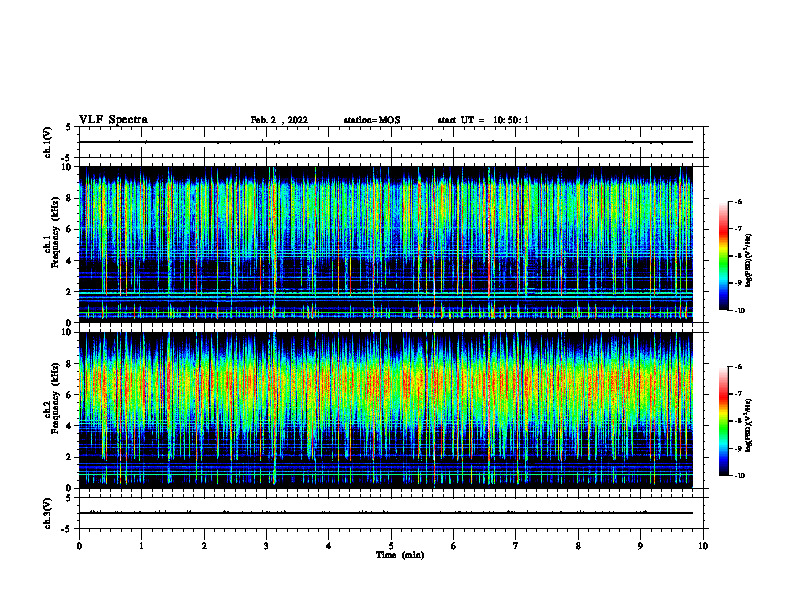The width and height of the screenshot is (792, 612).
Task: Click time axis tick label "7"
Action: pos(516,546)
